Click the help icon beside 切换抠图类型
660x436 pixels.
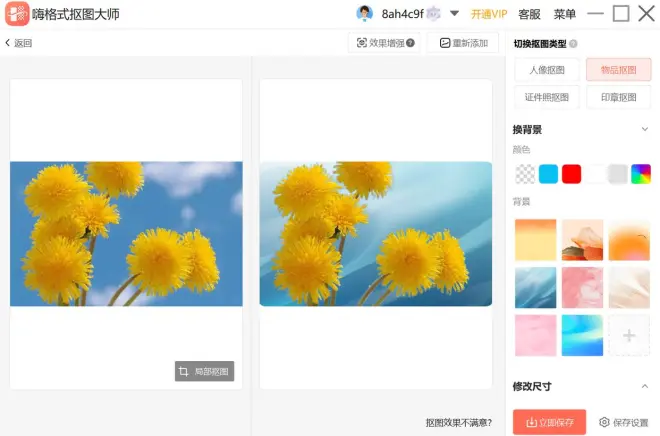574,44
